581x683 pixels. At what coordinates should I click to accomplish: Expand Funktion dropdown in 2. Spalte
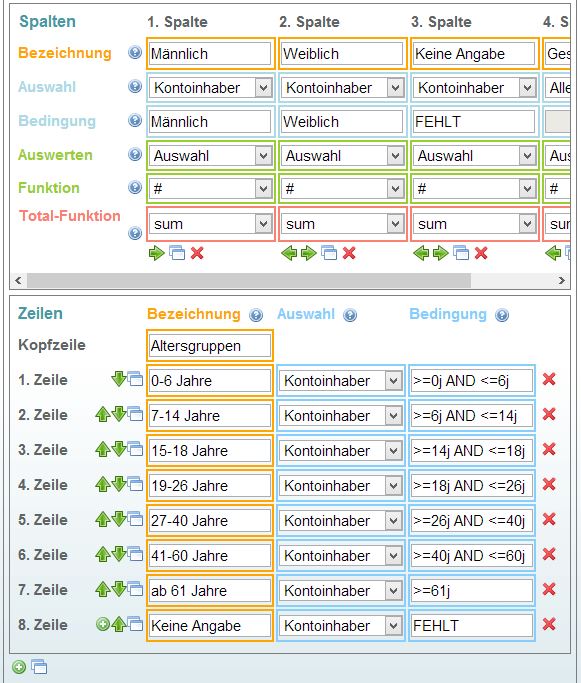coord(343,189)
